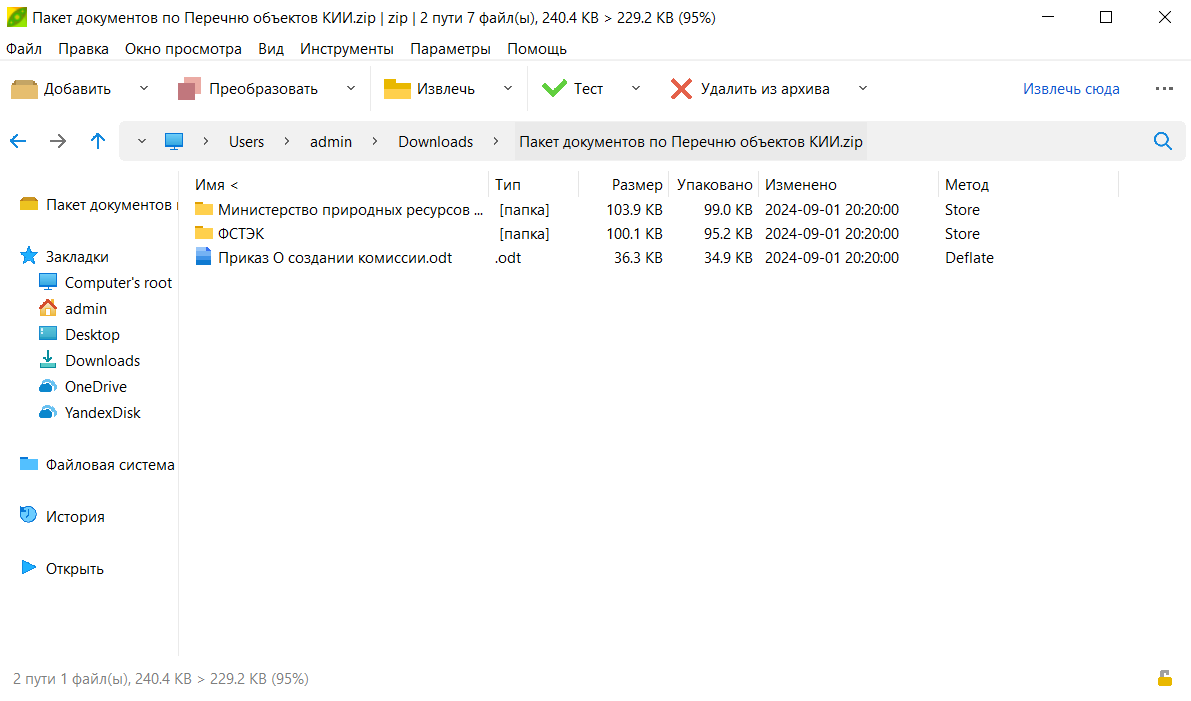Go up one level with up arrow
This screenshot has width=1191, height=701.
(98, 141)
